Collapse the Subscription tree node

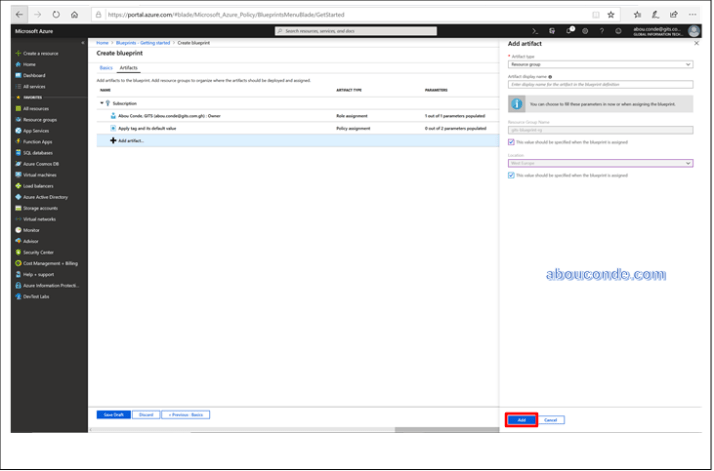101,103
